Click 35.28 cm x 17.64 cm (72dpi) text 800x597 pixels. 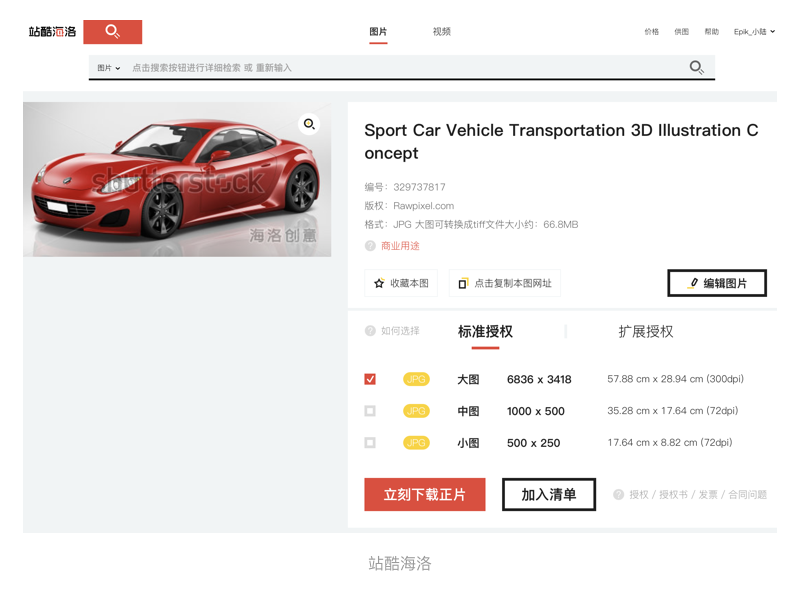(673, 411)
